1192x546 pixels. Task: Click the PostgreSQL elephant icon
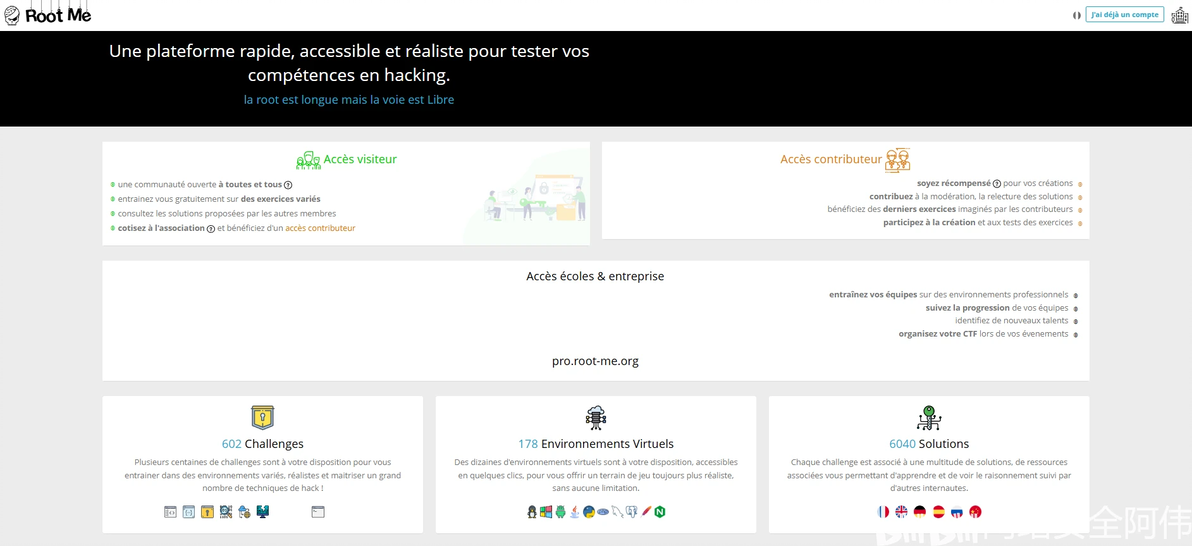tap(631, 512)
